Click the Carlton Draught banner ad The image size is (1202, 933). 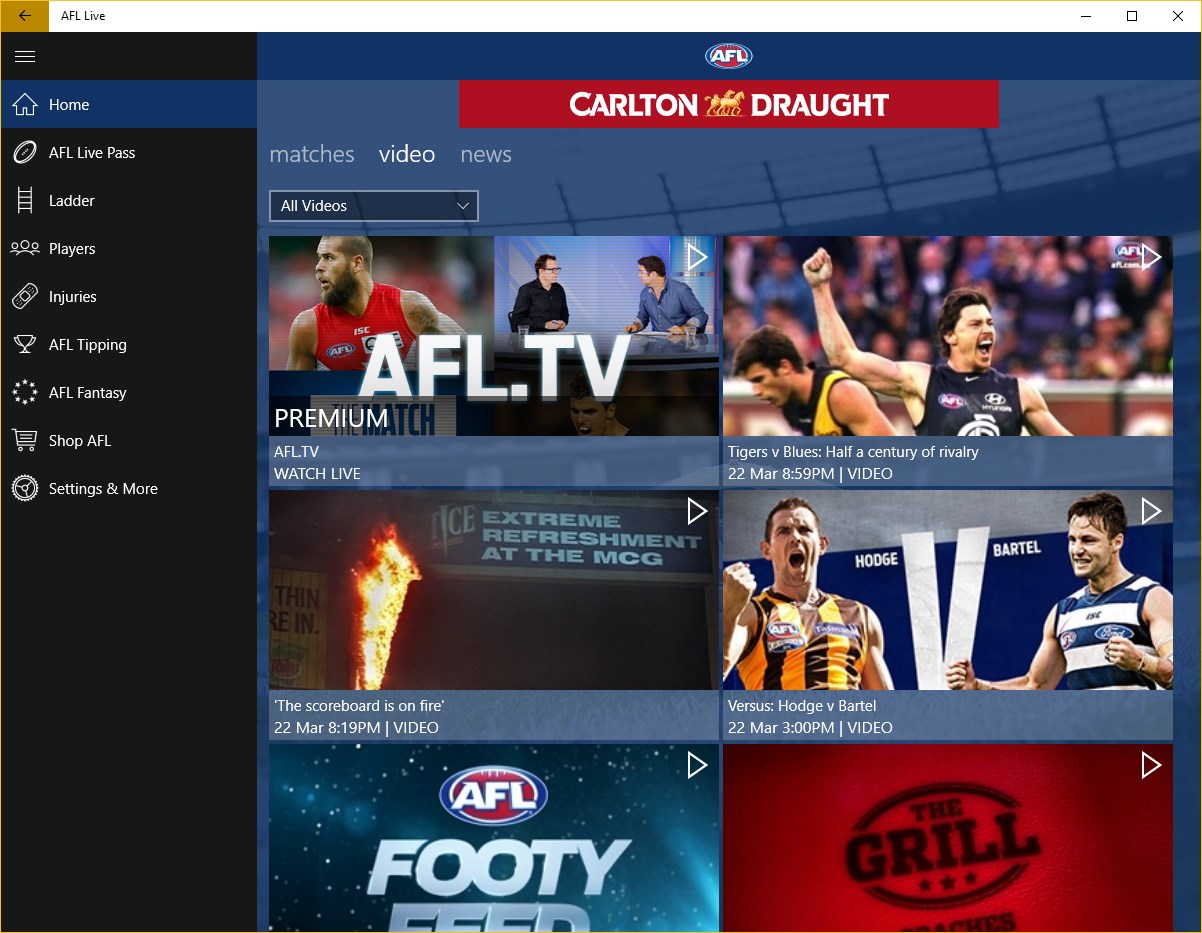coord(729,104)
